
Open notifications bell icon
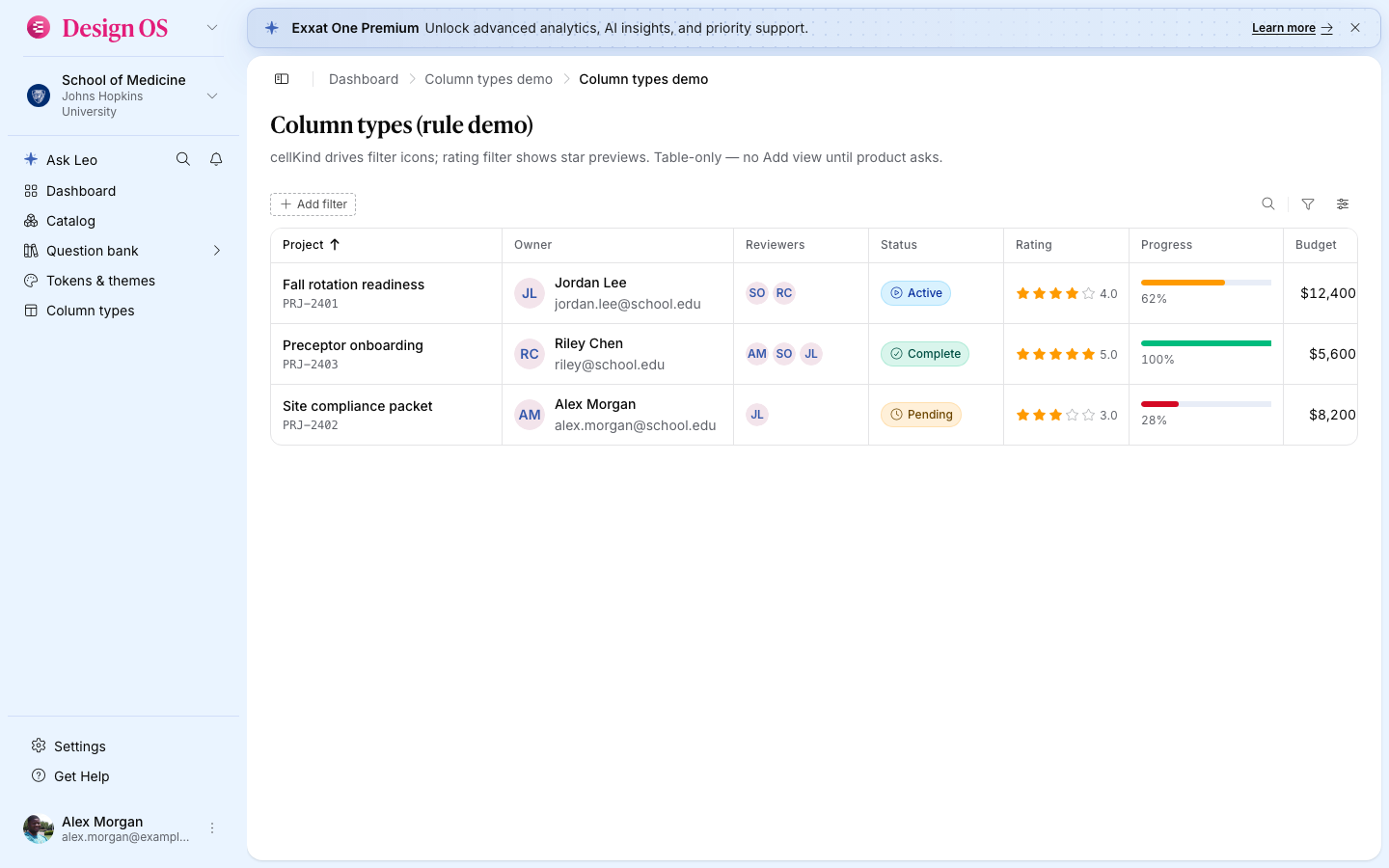(216, 159)
